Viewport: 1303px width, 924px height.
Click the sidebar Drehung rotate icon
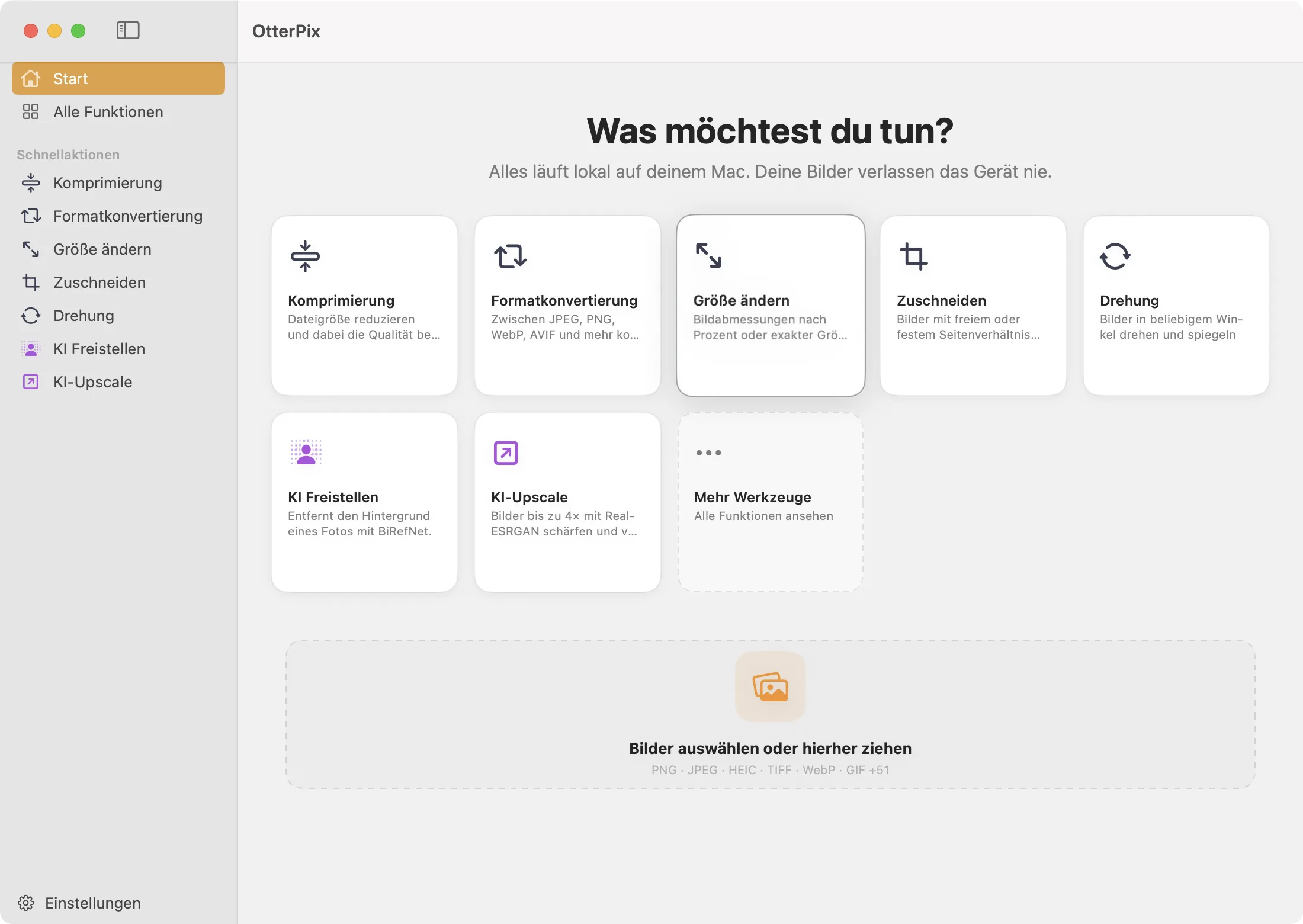[x=31, y=315]
